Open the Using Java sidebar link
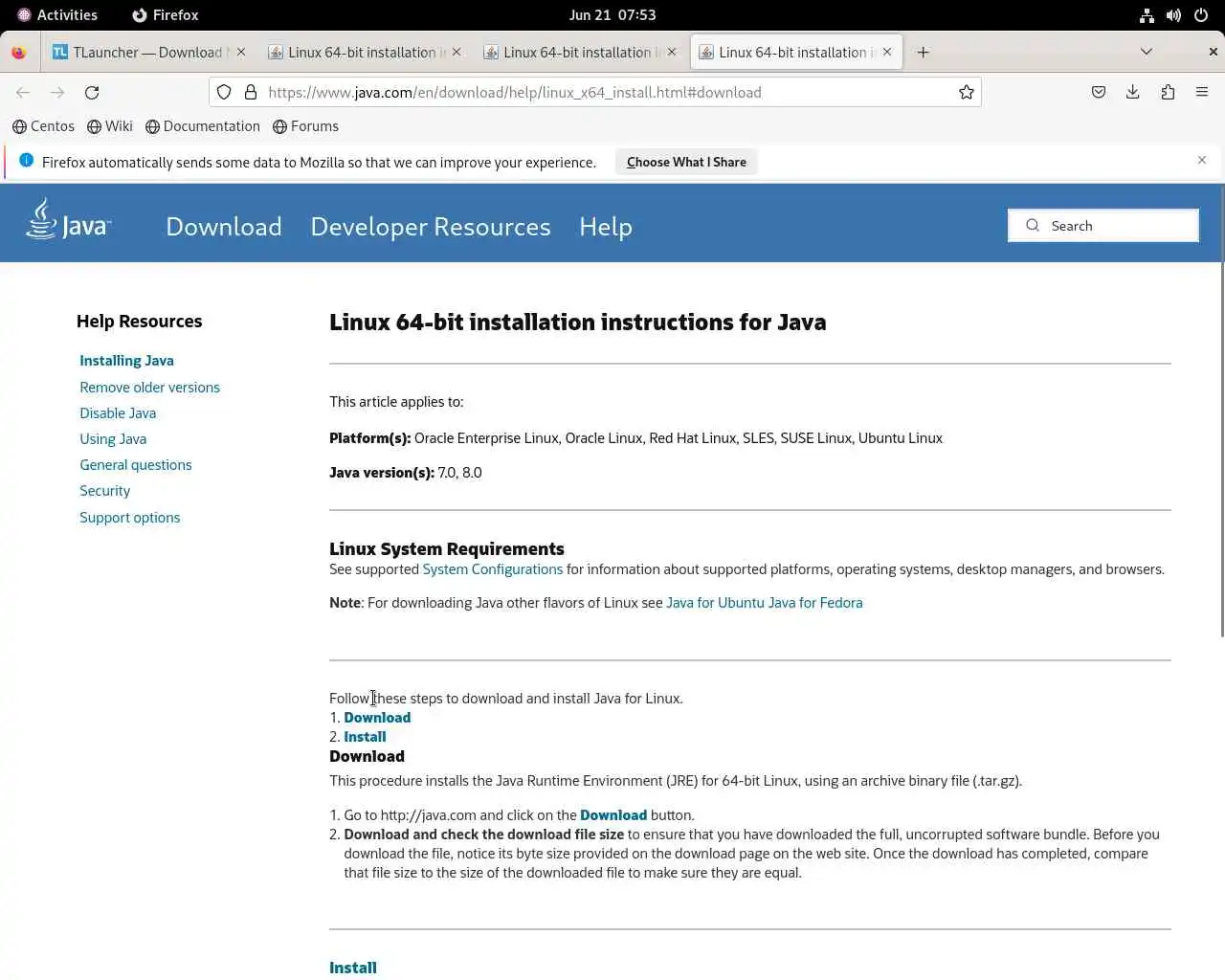 (113, 439)
